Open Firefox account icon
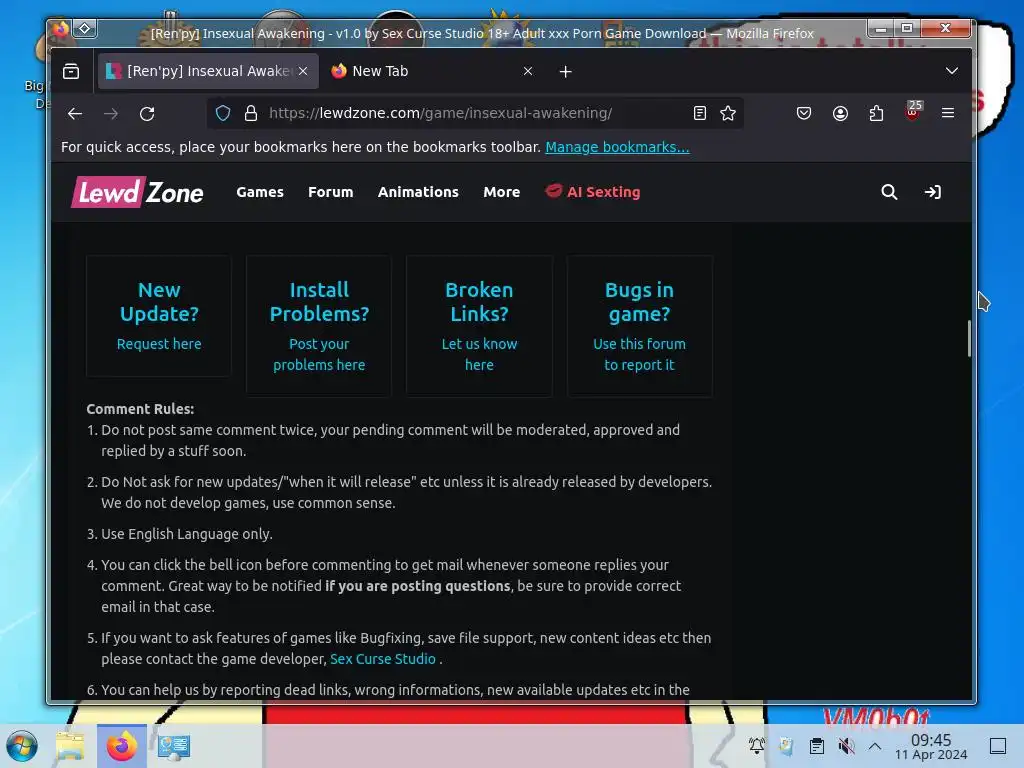Screen dimensions: 1024x768 tap(840, 114)
